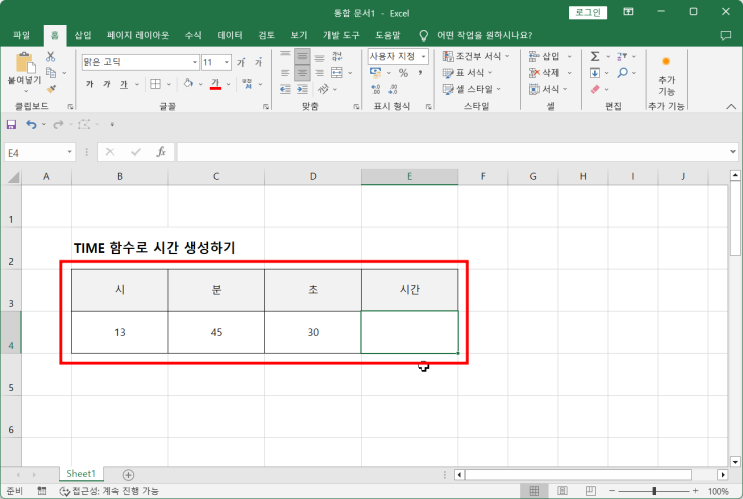Viewport: 743px width, 499px height.
Task: Click the Undo arrow icon
Action: point(31,125)
